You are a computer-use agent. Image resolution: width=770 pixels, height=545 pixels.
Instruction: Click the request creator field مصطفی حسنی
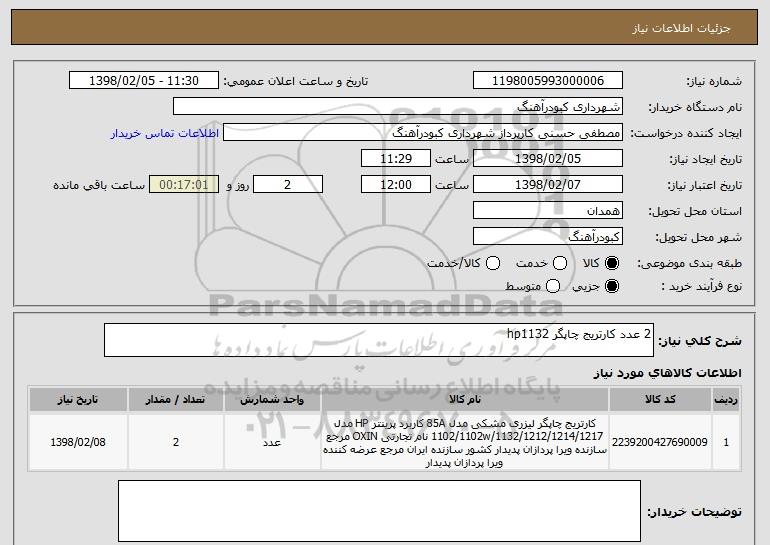[x=423, y=133]
